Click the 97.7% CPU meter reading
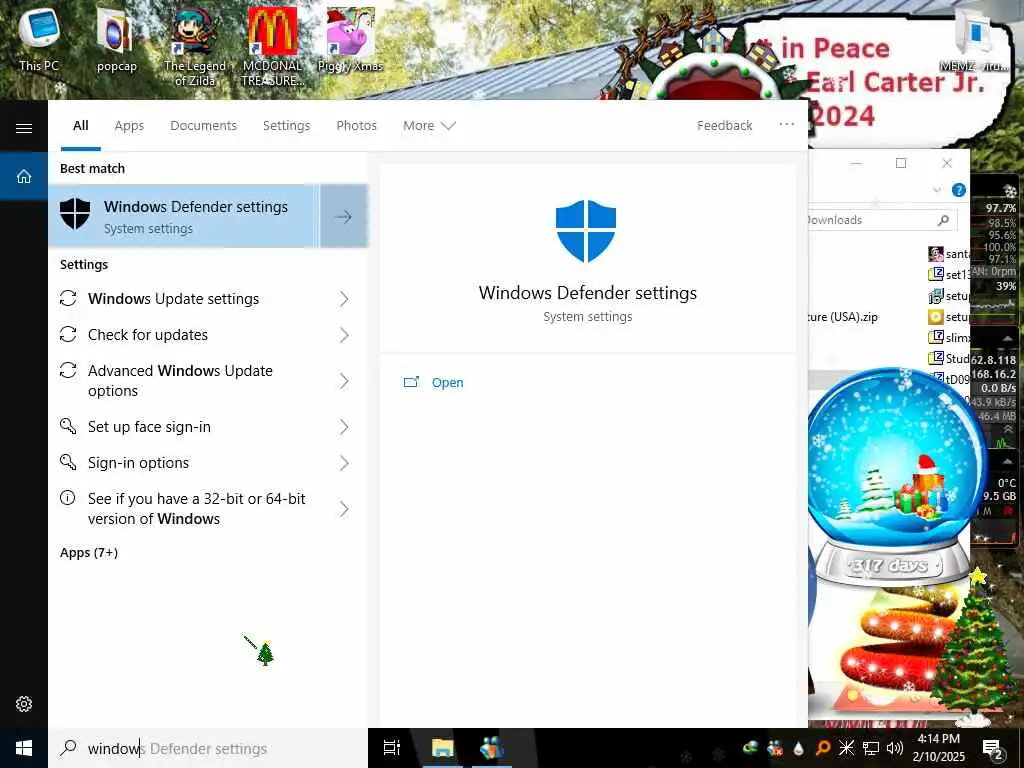Image resolution: width=1024 pixels, height=768 pixels. 1000,208
